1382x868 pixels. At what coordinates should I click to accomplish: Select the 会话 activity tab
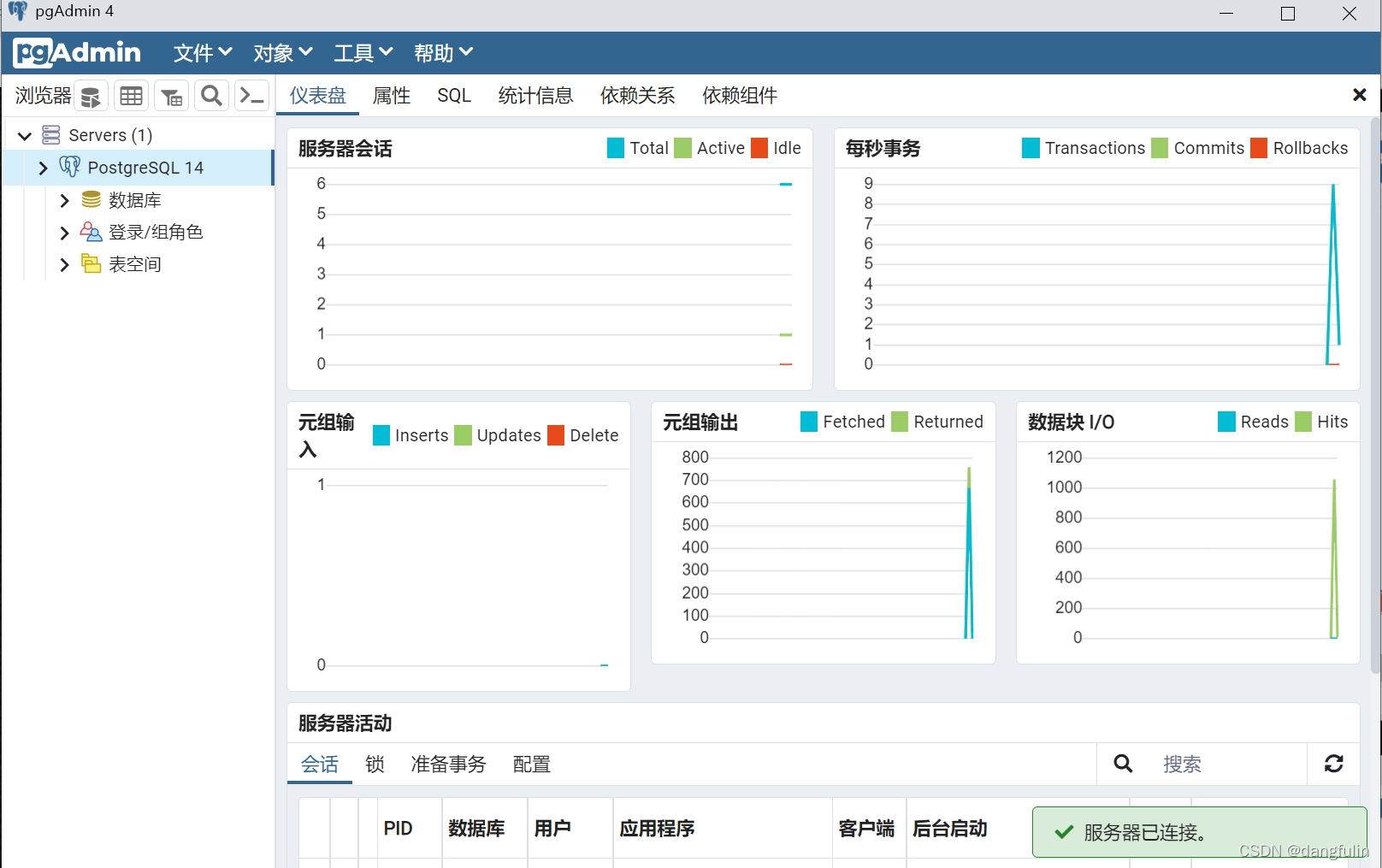320,764
